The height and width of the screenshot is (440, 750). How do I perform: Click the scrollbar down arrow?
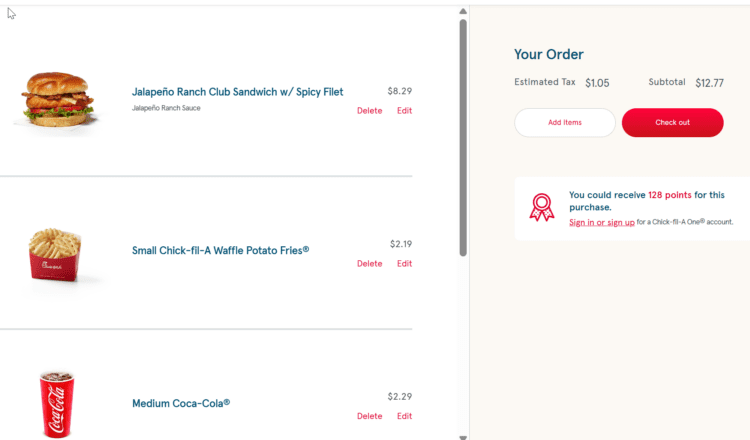pyautogui.click(x=463, y=435)
